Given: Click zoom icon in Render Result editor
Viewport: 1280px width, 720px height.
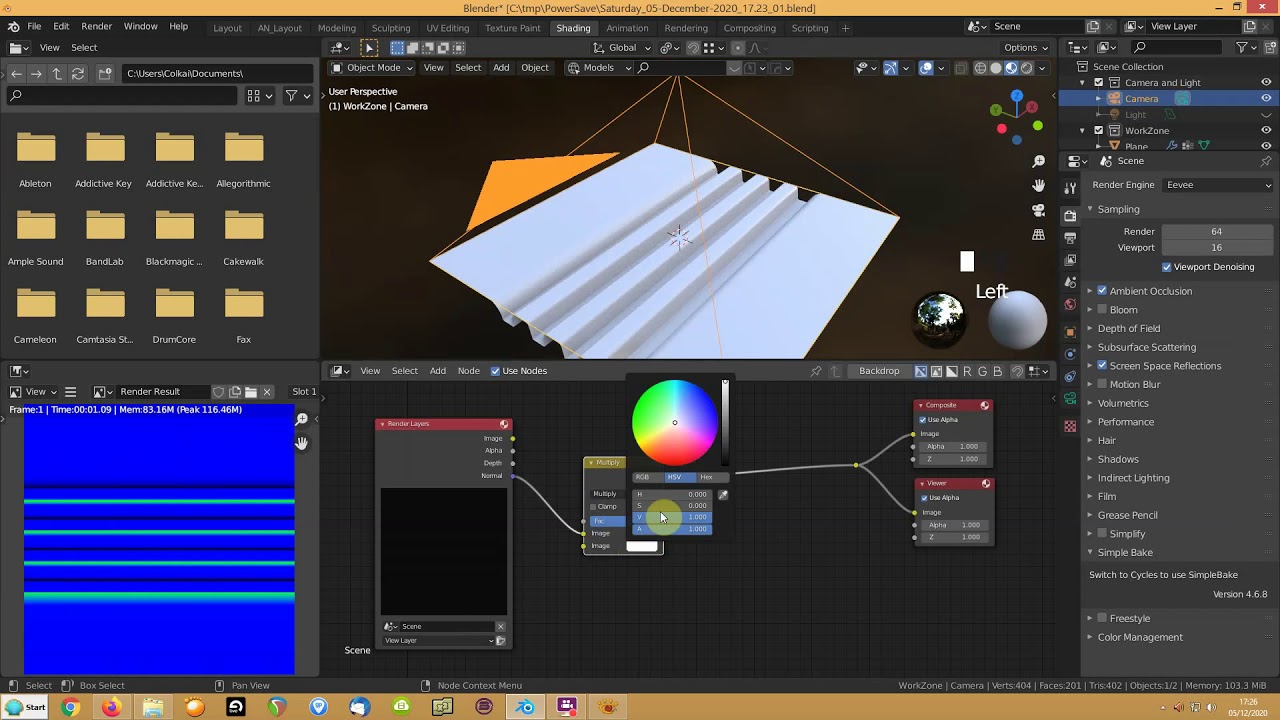Looking at the screenshot, I should coord(301,419).
